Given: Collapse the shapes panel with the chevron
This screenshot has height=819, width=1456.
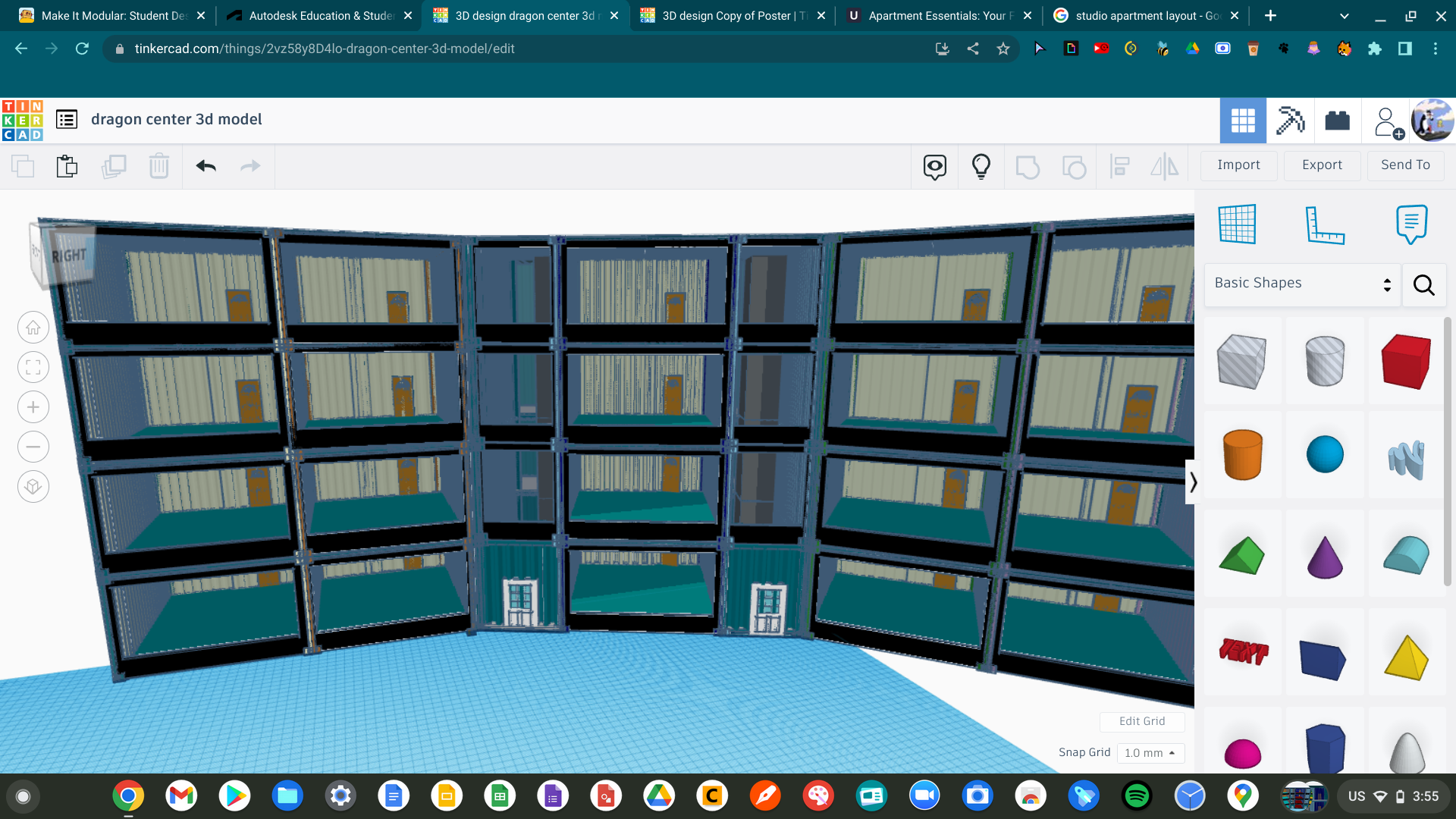Looking at the screenshot, I should (x=1192, y=481).
